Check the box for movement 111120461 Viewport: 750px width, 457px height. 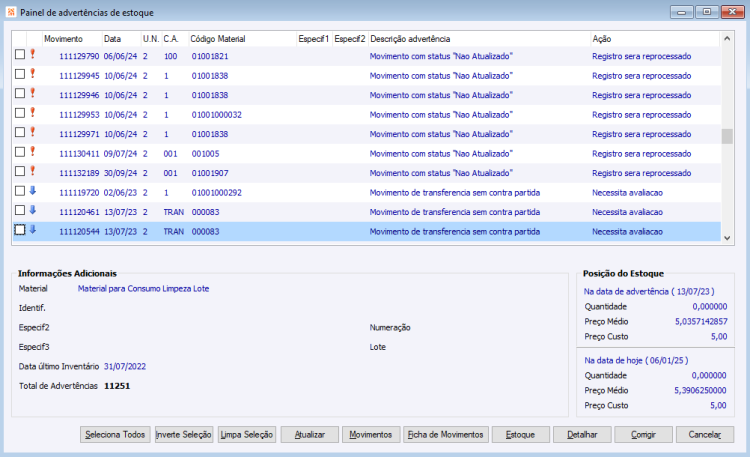20,210
